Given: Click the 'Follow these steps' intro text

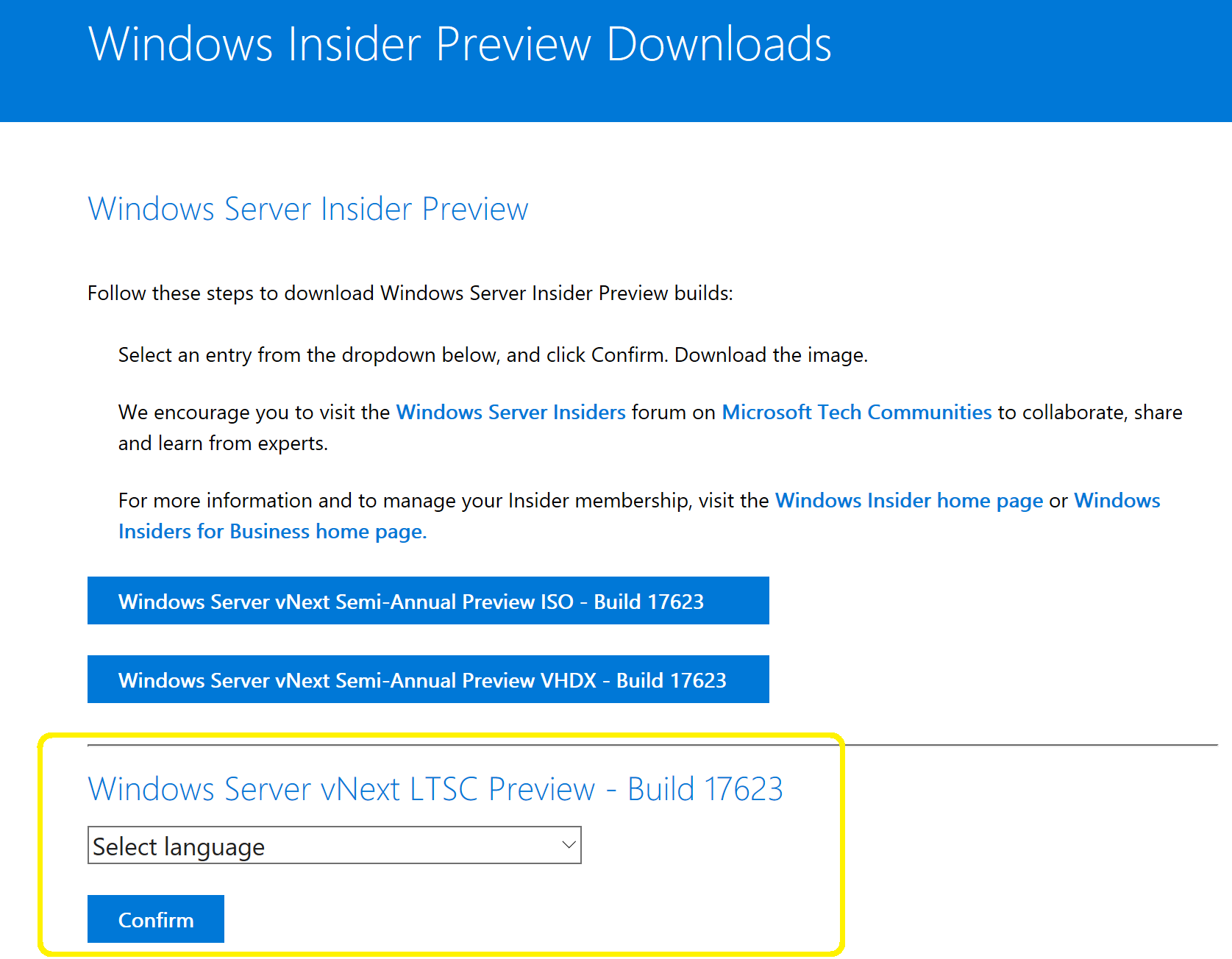Looking at the screenshot, I should [x=410, y=293].
